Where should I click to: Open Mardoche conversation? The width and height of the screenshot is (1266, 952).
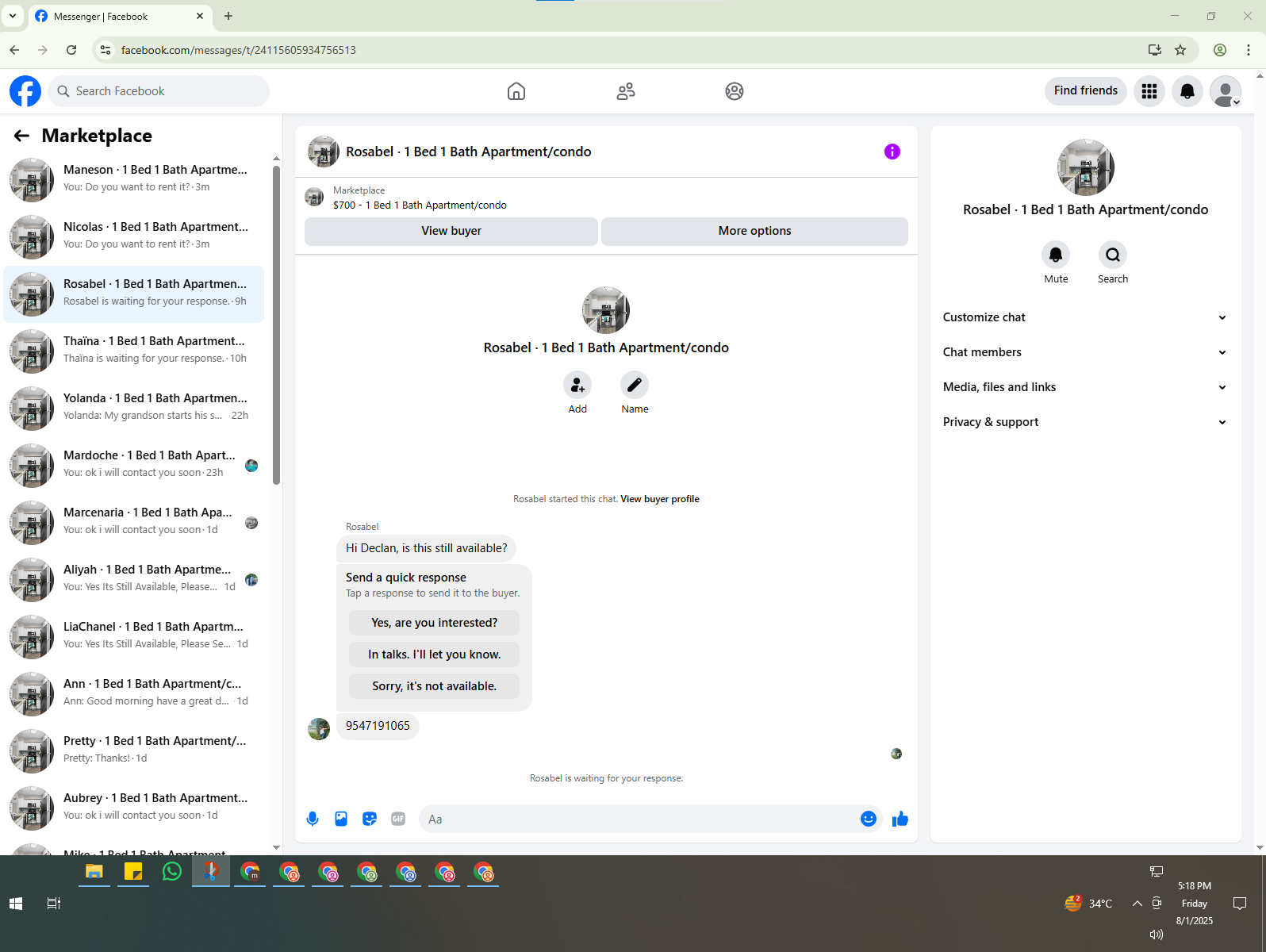pos(134,466)
